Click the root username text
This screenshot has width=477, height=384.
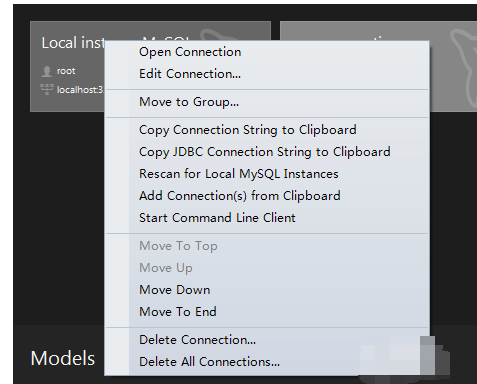[66, 71]
